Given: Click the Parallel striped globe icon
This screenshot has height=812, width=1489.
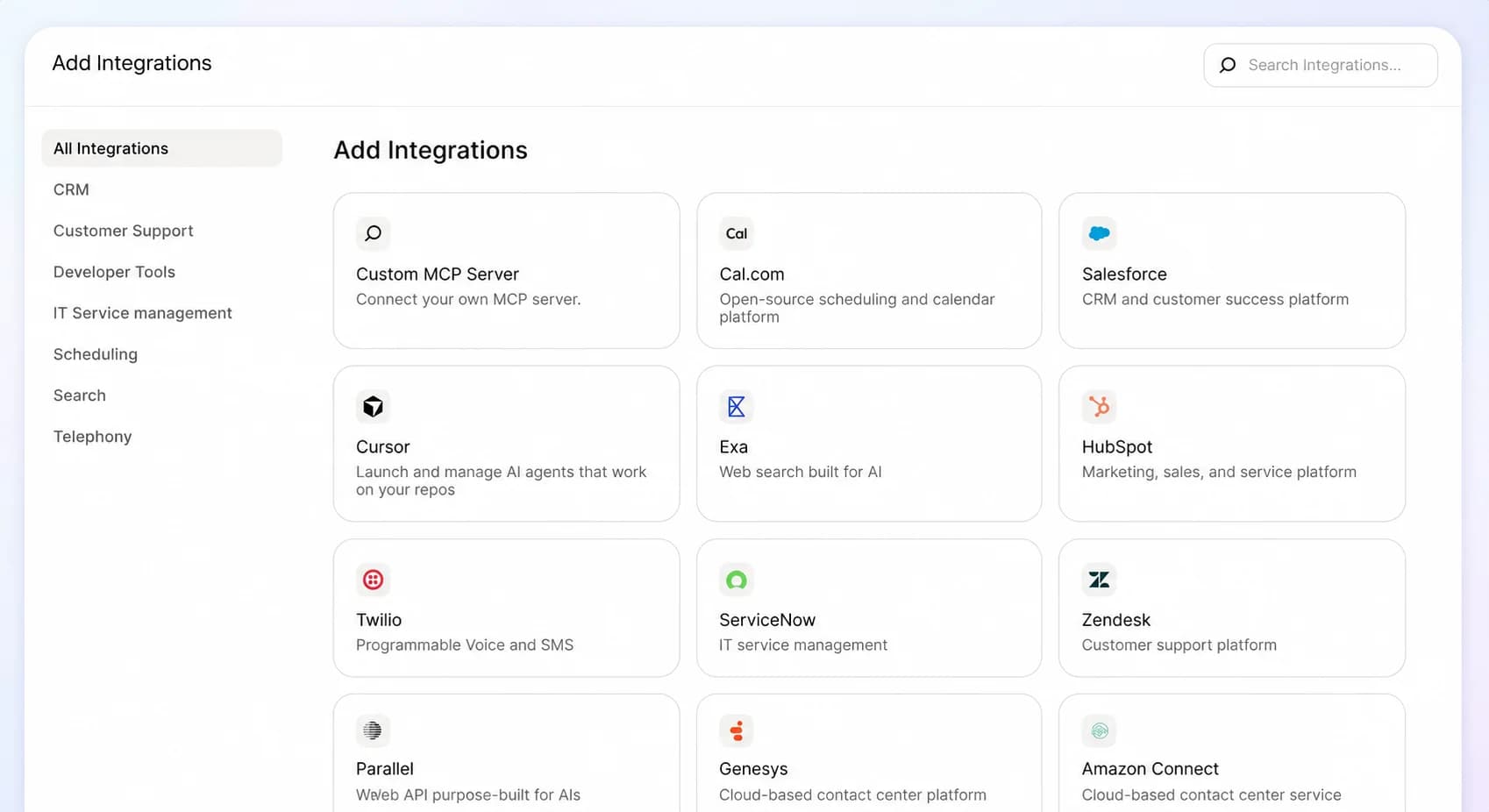Looking at the screenshot, I should (x=373, y=730).
